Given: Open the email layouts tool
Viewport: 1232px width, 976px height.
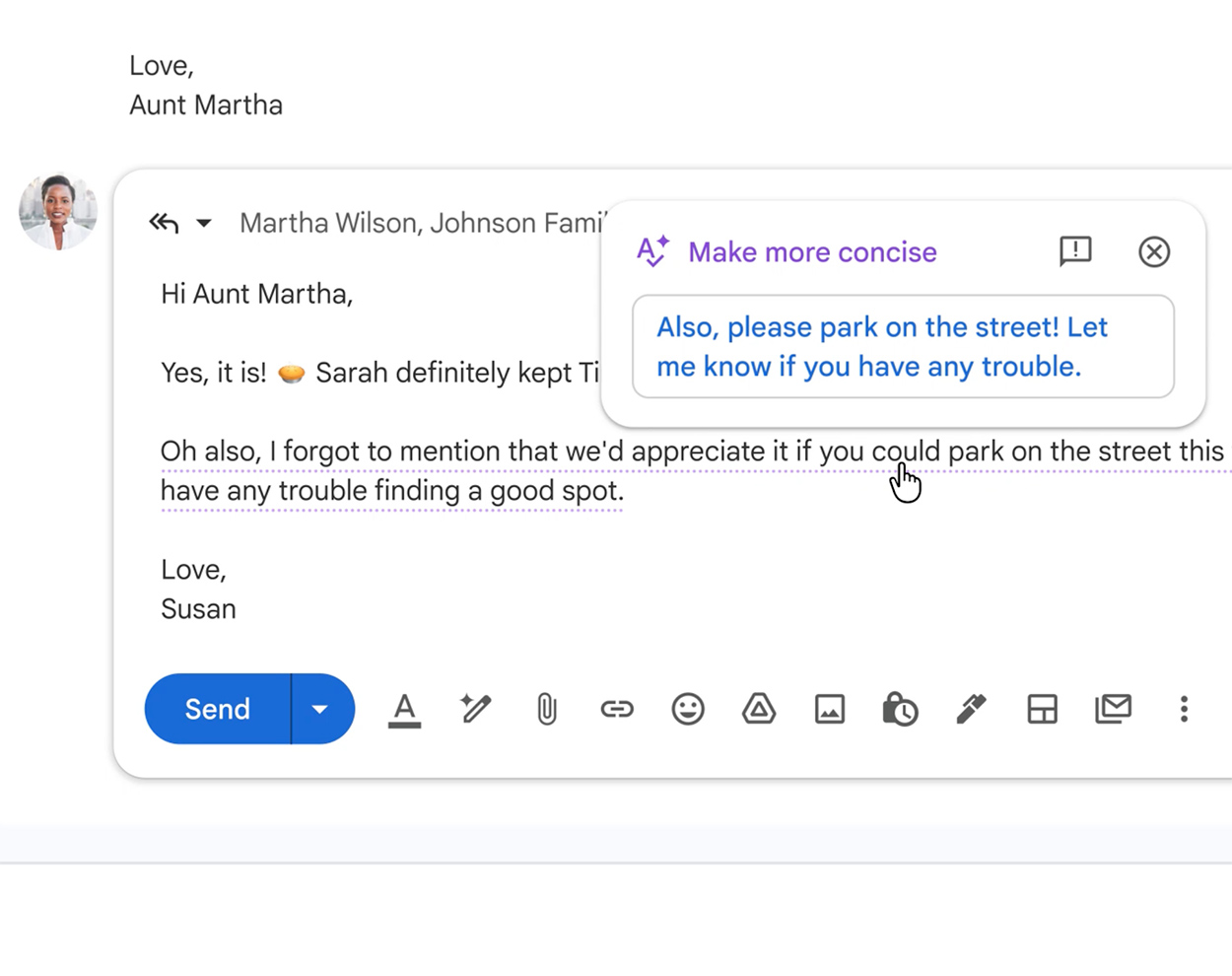Looking at the screenshot, I should [x=1043, y=709].
